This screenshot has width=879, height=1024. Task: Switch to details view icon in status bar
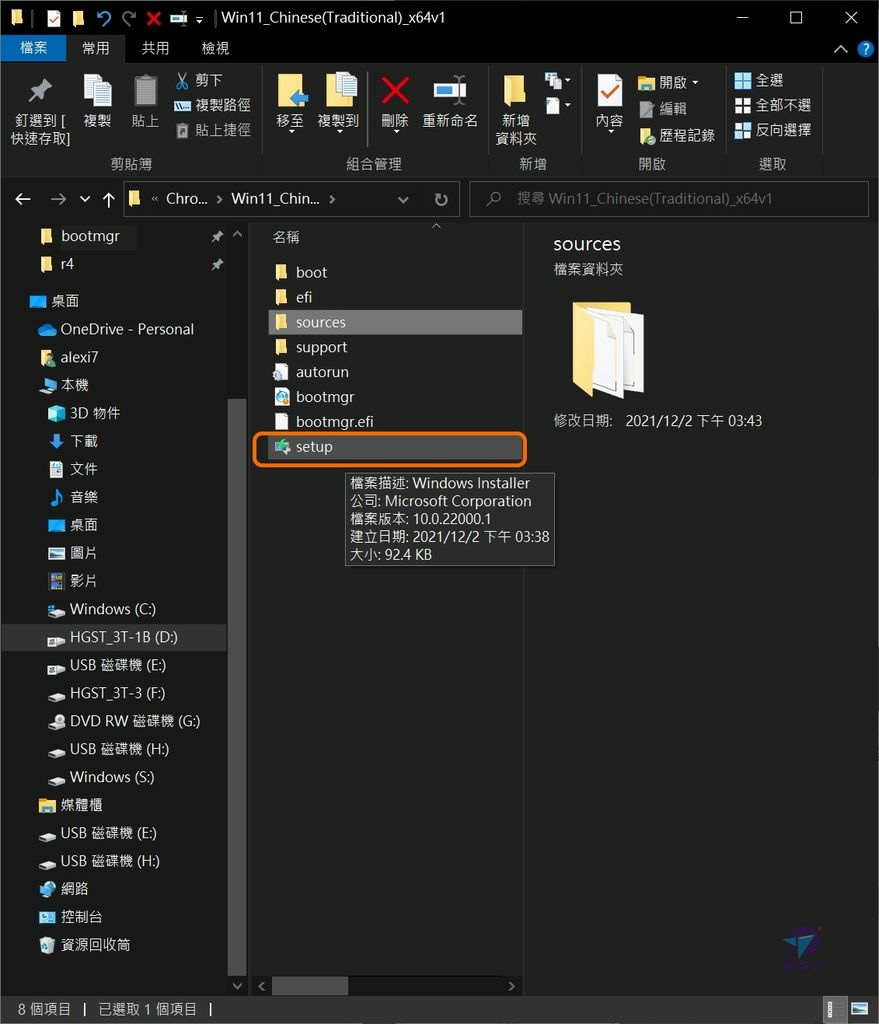click(834, 1009)
